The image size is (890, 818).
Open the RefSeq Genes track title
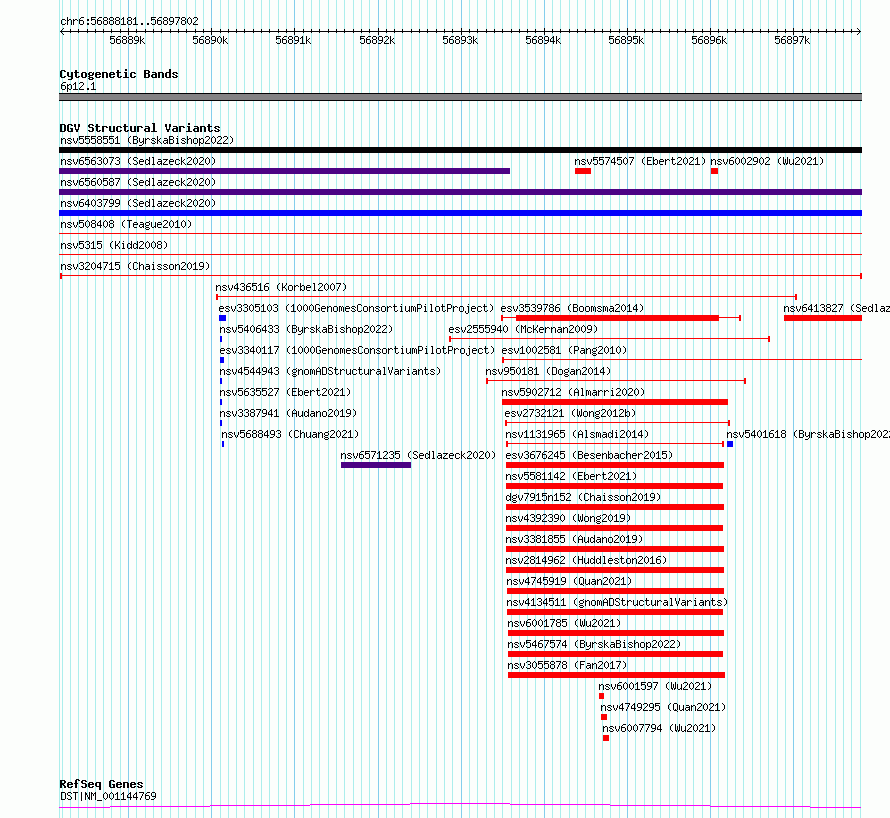coord(101,784)
